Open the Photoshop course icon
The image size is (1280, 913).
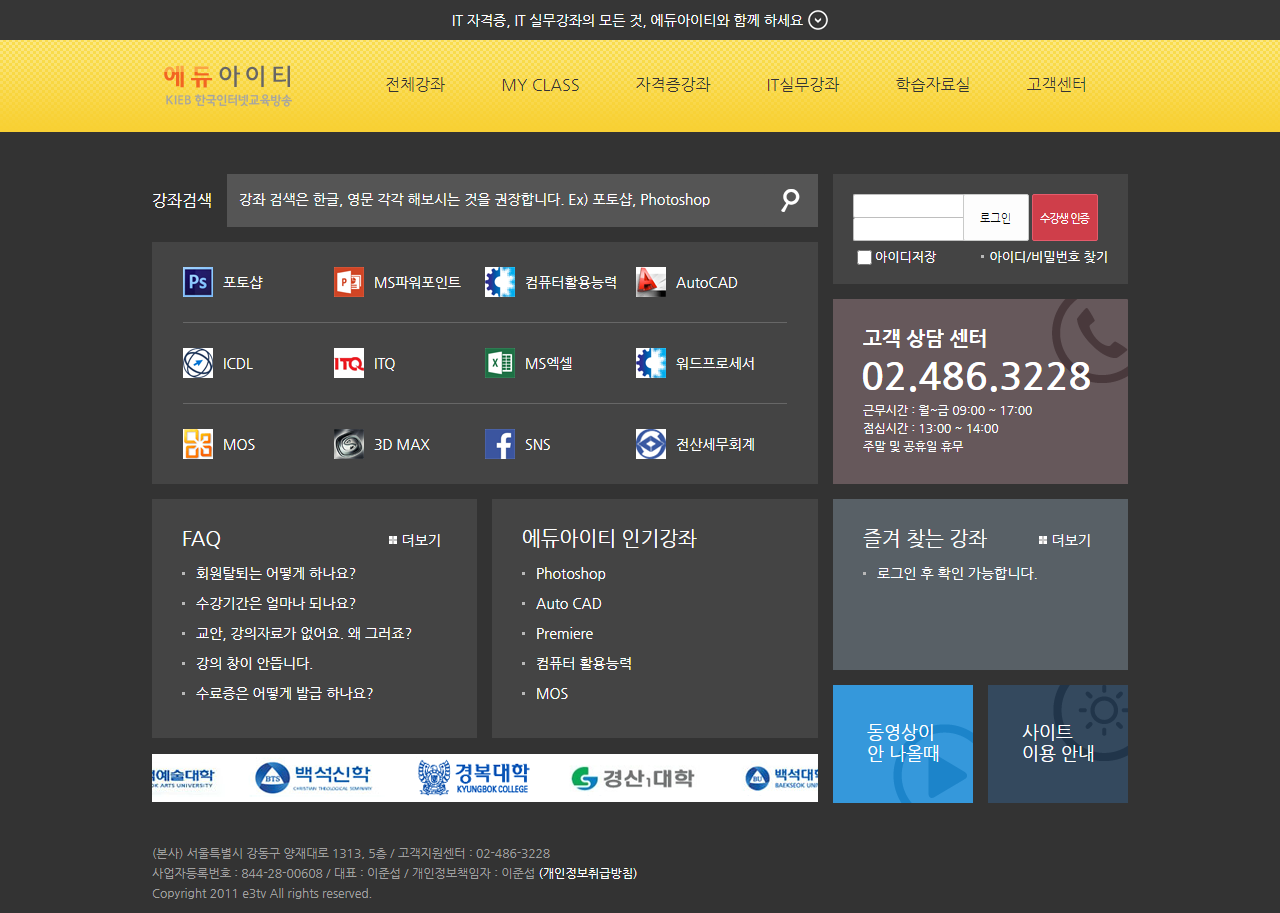(x=198, y=282)
